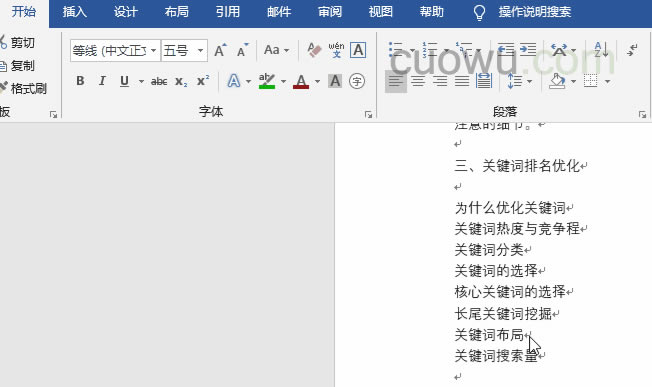
Task: Toggle bold formatting
Action: (x=80, y=81)
